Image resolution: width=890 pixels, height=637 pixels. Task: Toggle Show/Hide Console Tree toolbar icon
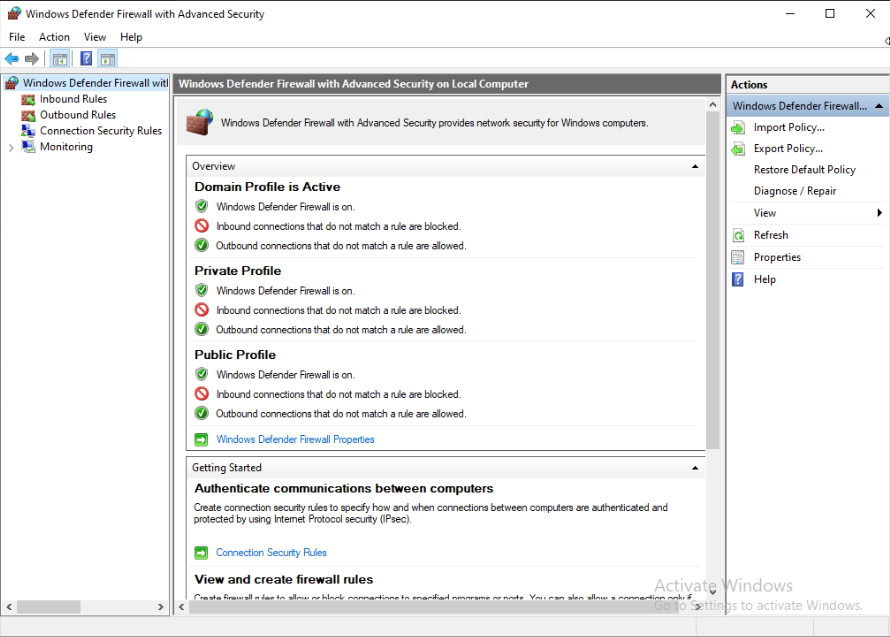pyautogui.click(x=60, y=58)
